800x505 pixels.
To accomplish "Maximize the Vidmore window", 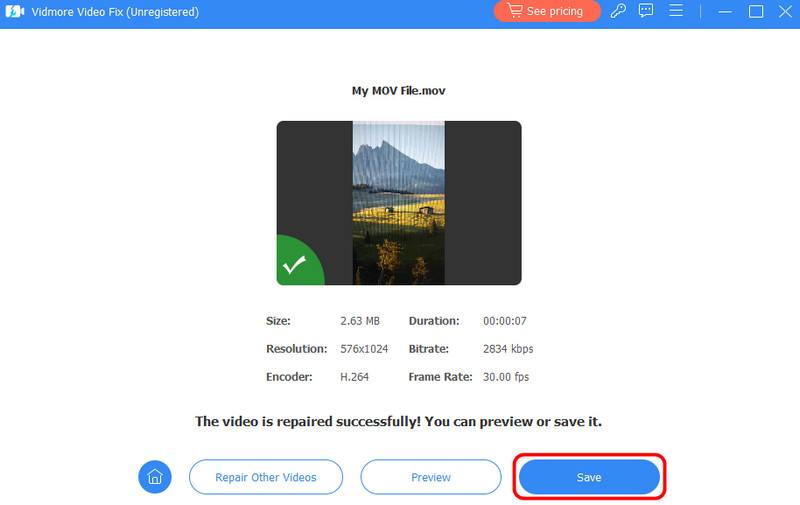I will click(756, 12).
